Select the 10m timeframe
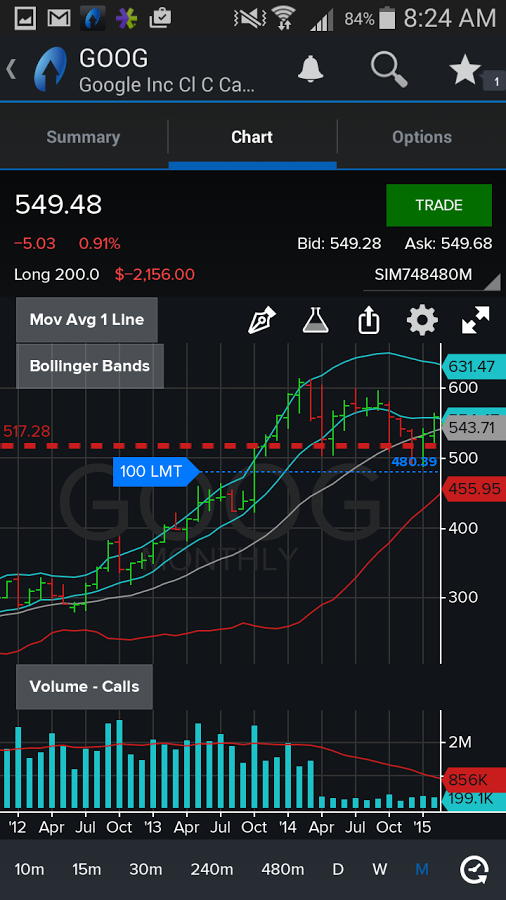Image resolution: width=506 pixels, height=900 pixels. (29, 870)
